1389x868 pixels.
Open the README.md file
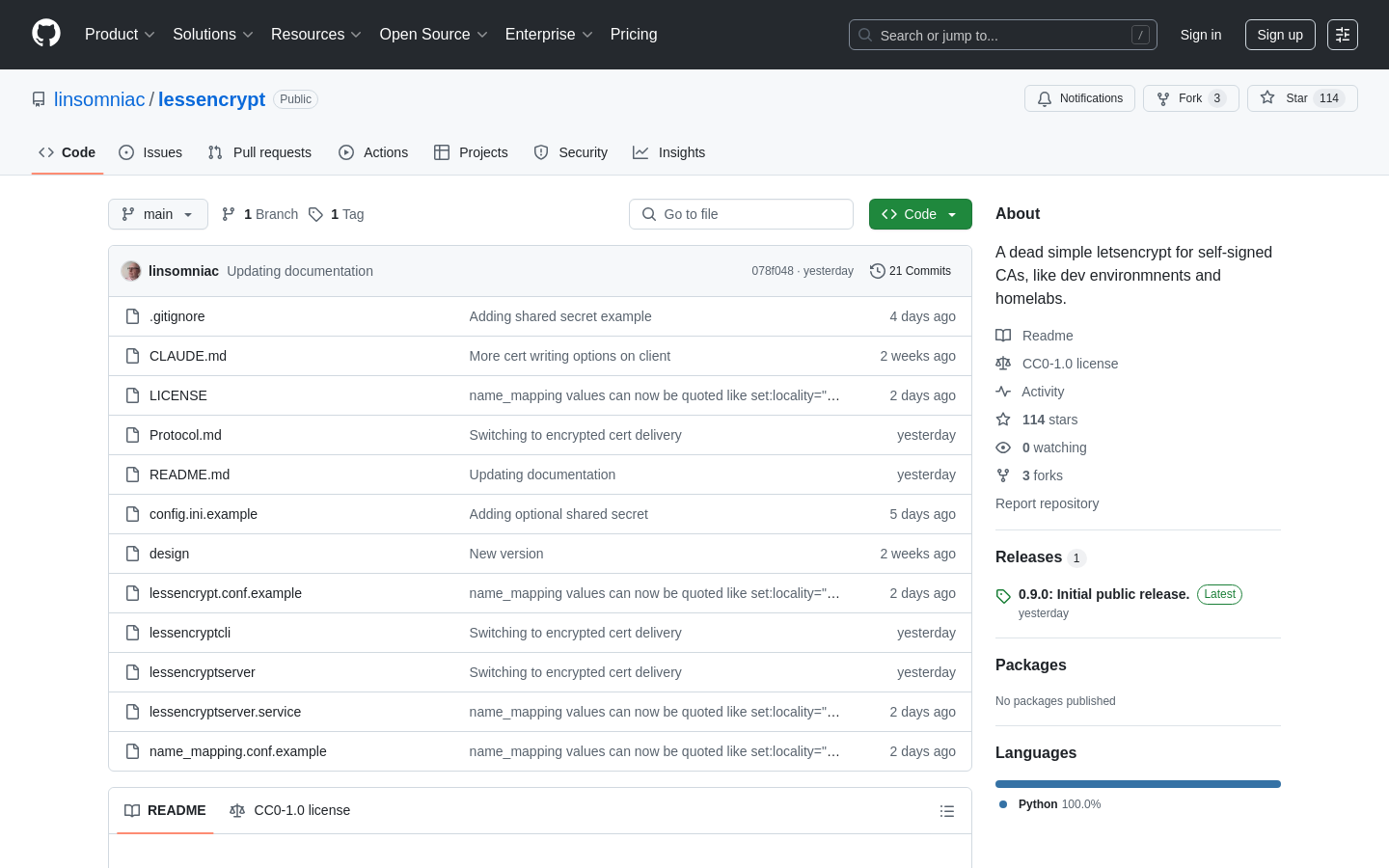click(189, 475)
